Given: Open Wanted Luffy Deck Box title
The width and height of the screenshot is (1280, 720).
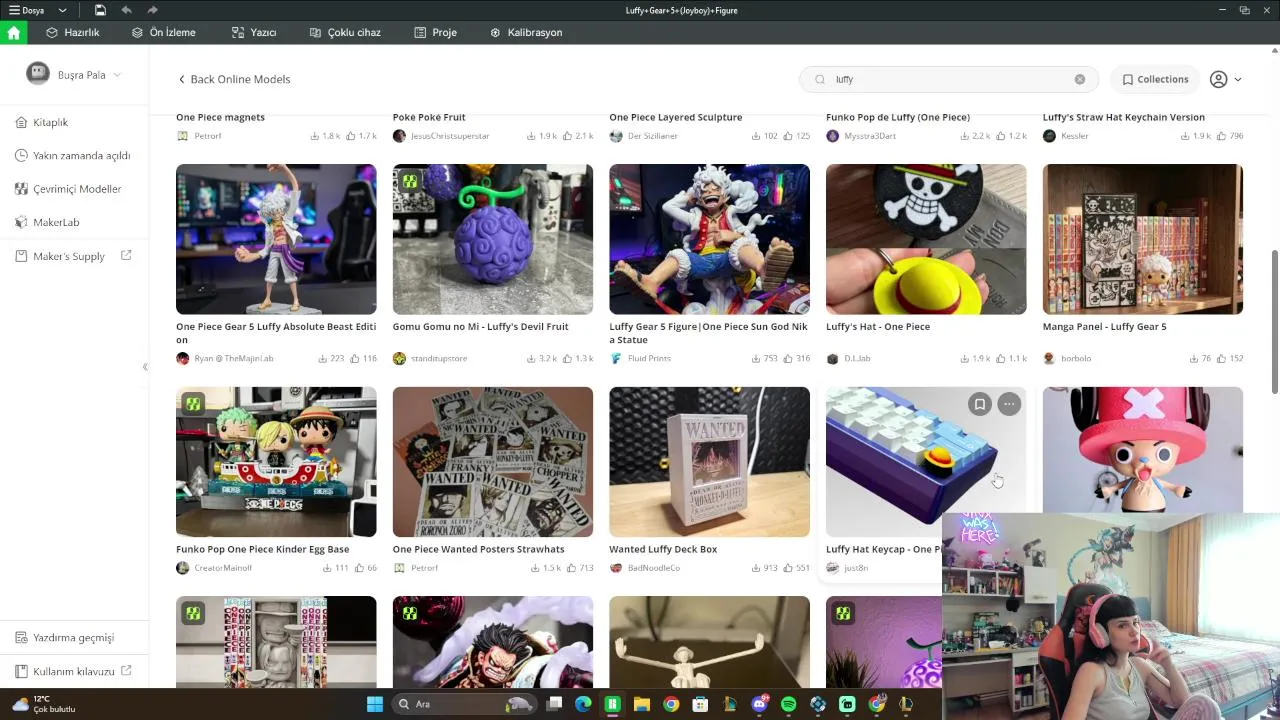Looking at the screenshot, I should pos(663,549).
